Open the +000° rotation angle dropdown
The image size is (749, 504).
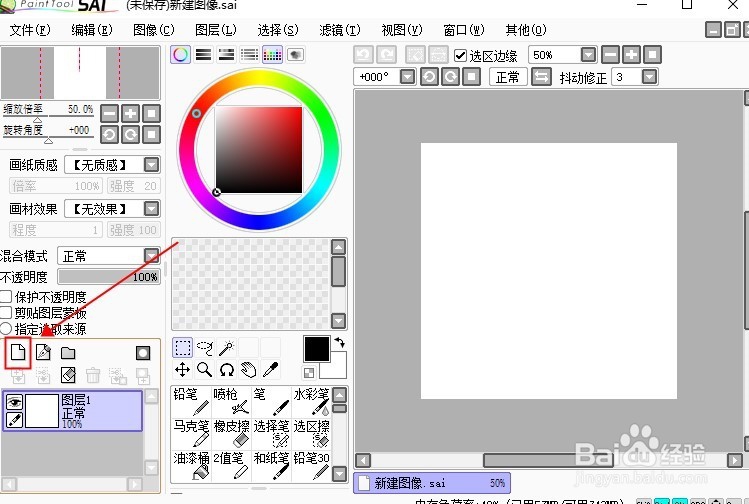(x=407, y=76)
